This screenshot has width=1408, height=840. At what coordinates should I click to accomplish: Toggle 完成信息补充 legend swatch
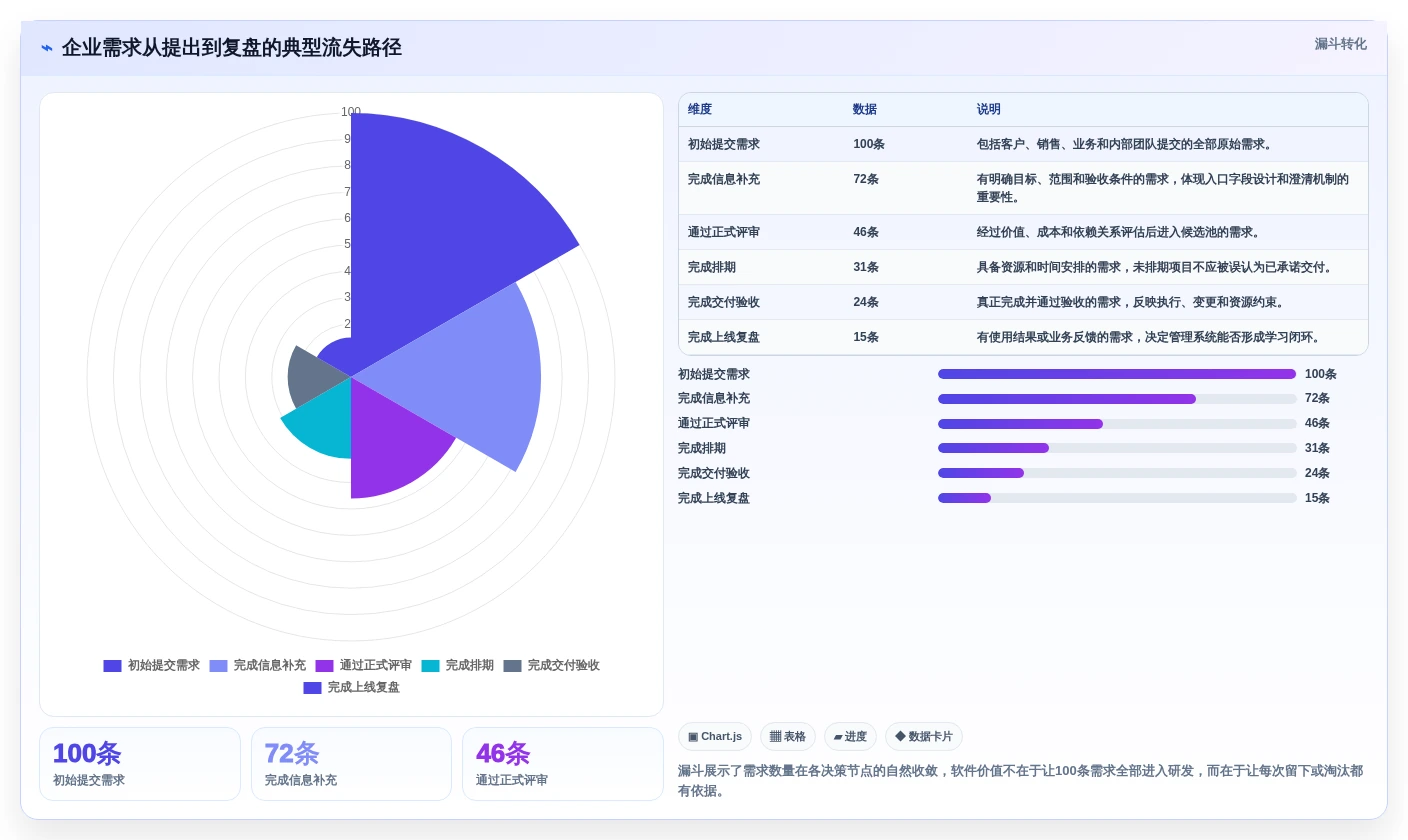218,666
